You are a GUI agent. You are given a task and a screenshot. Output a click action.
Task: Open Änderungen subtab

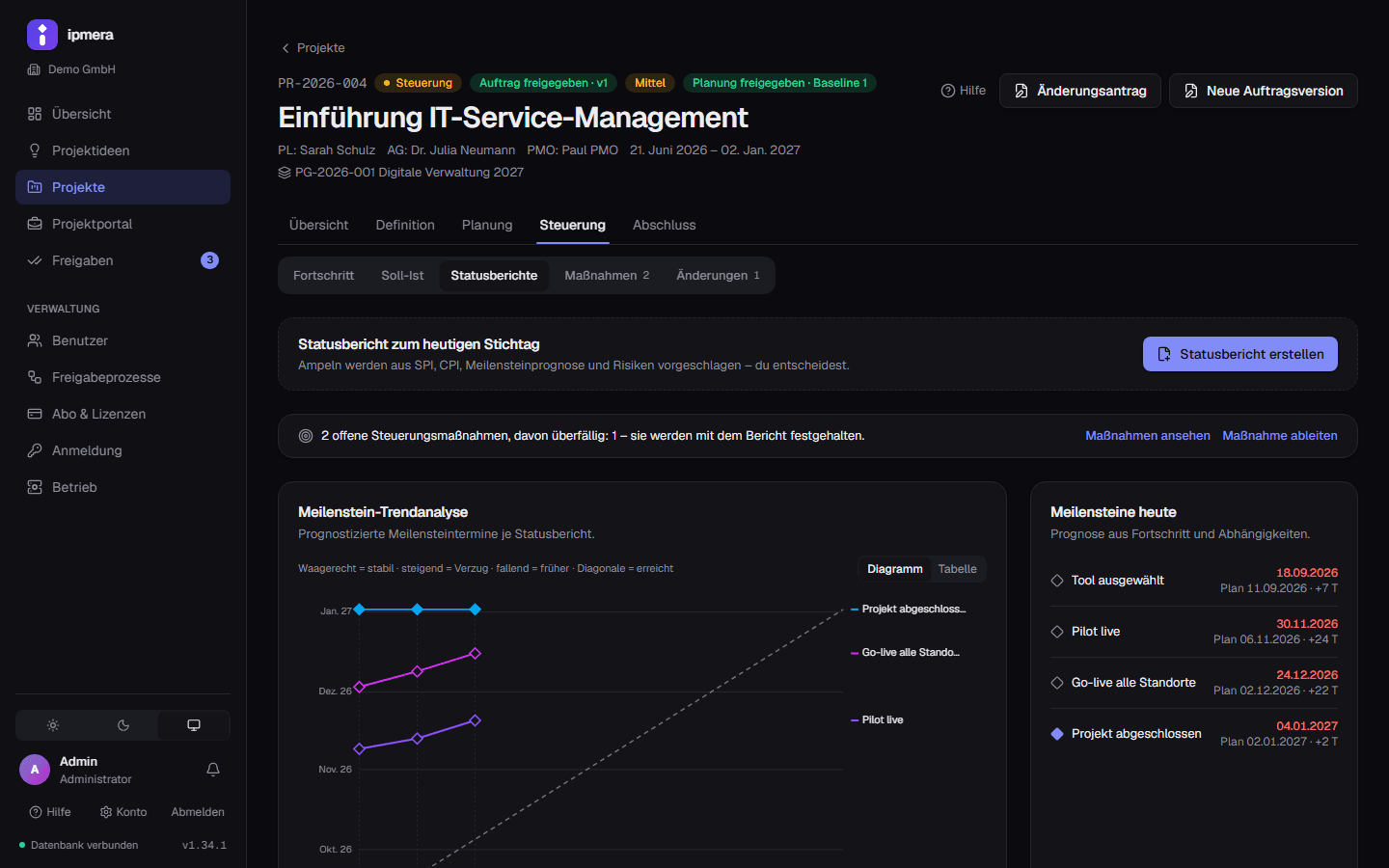718,276
